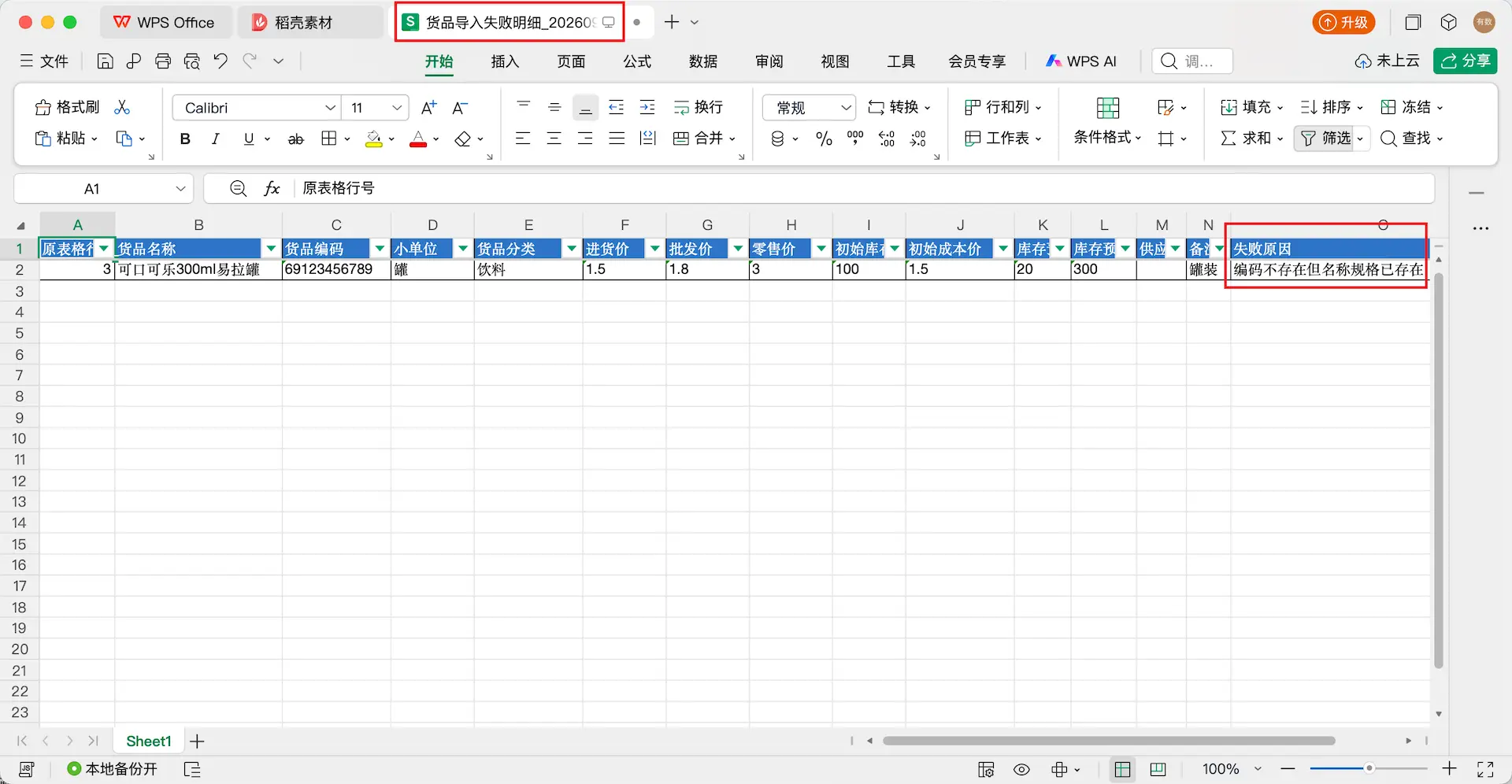
Task: Apply percent style format
Action: (825, 139)
